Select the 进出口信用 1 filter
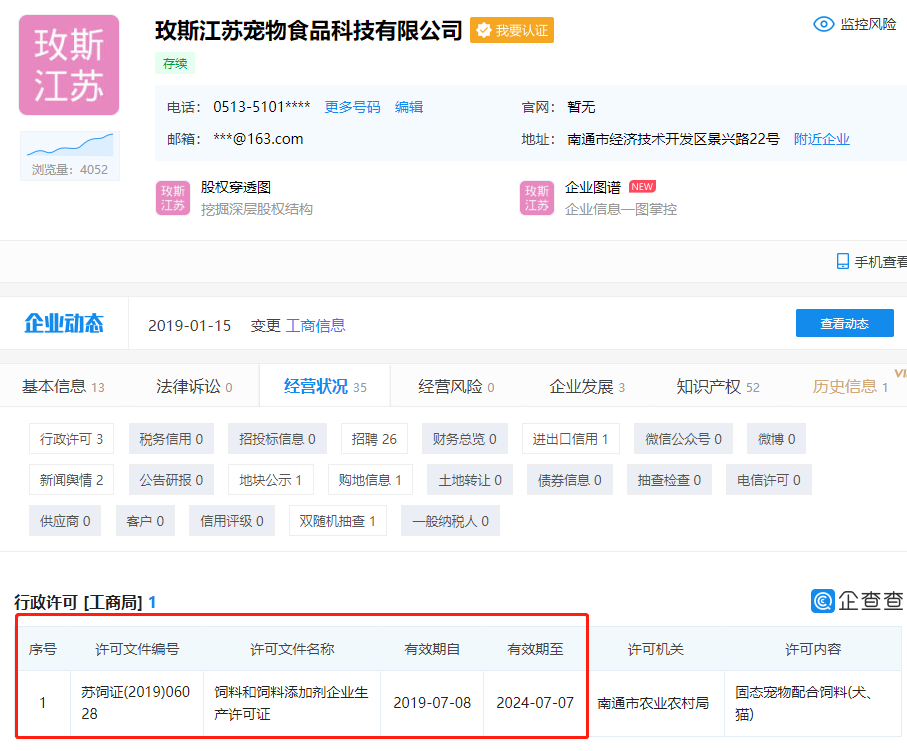Screen dimensions: 907x751 click(x=571, y=439)
